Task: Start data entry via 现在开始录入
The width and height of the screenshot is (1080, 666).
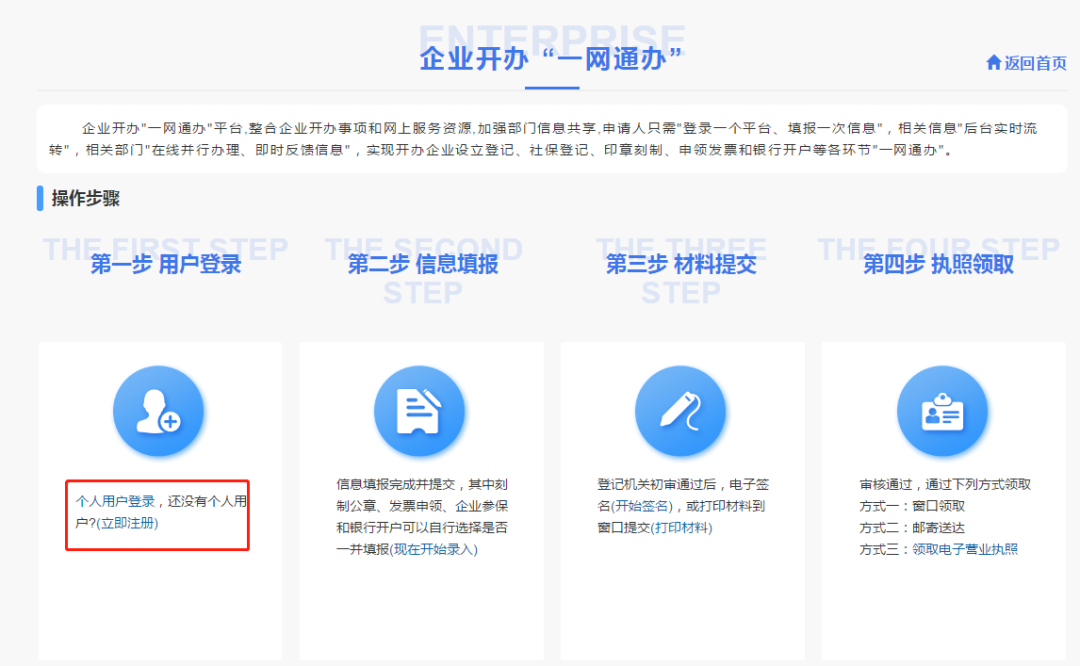Action: [435, 549]
